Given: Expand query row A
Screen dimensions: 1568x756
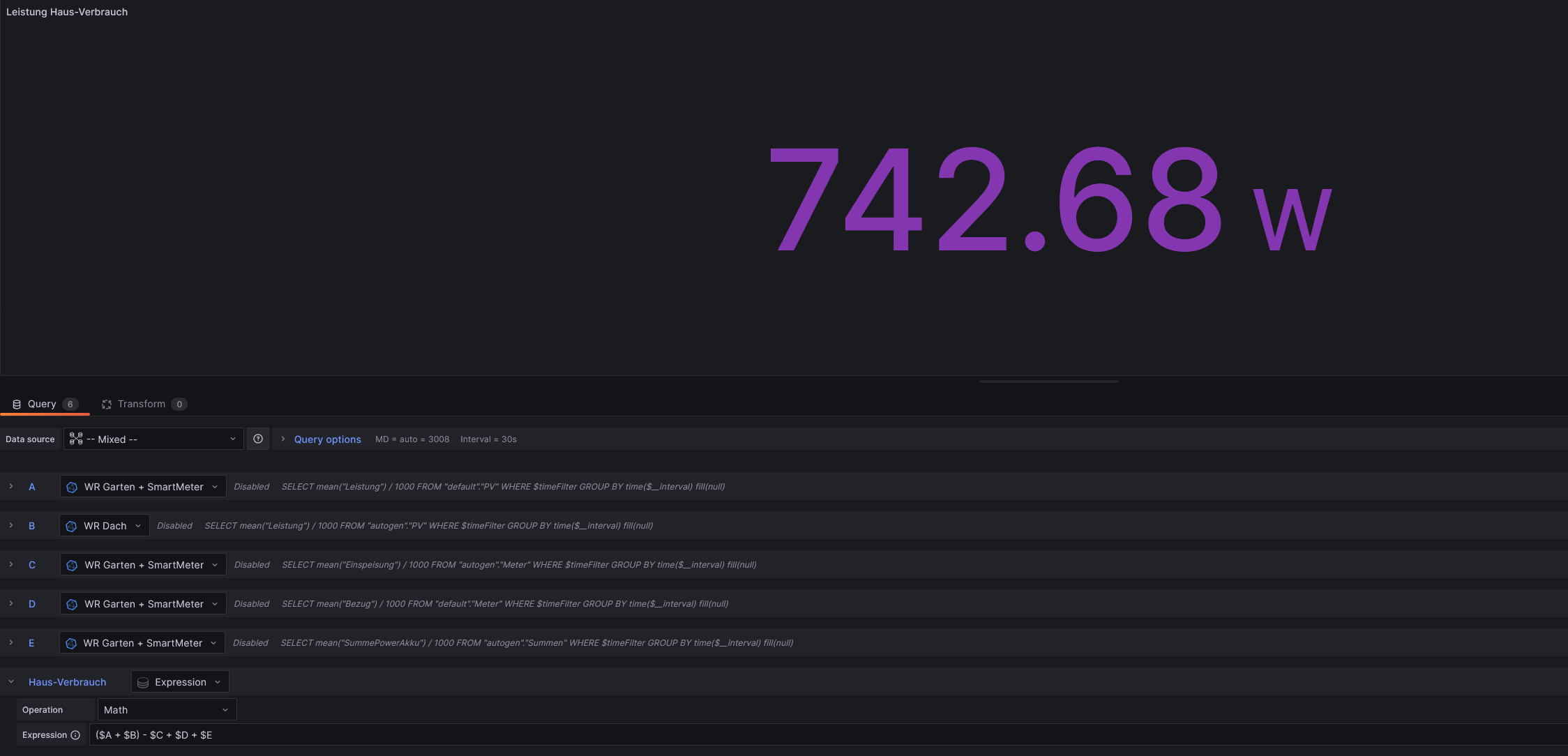Looking at the screenshot, I should tap(11, 487).
